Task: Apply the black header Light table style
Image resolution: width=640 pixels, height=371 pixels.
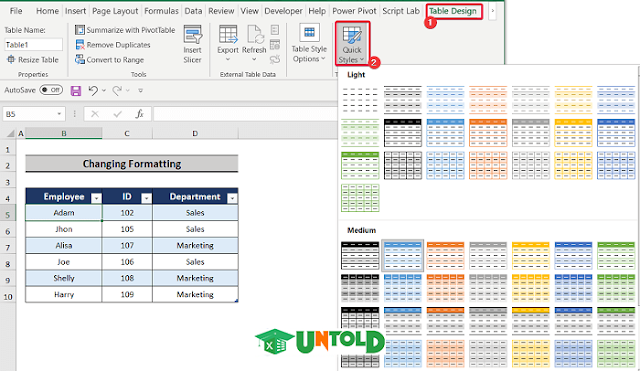Action: click(403, 133)
